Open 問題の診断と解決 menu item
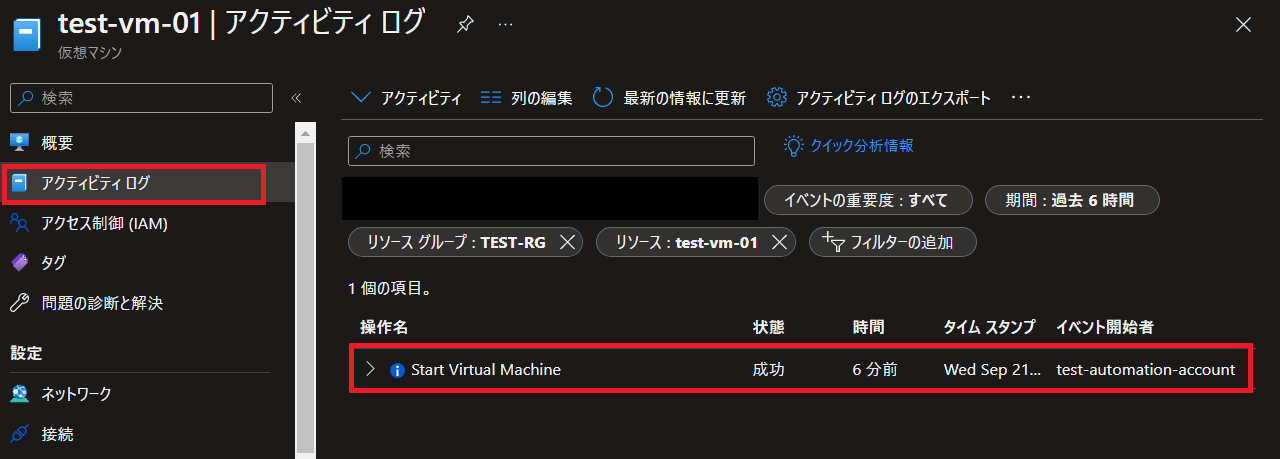1280x459 pixels. 102,302
